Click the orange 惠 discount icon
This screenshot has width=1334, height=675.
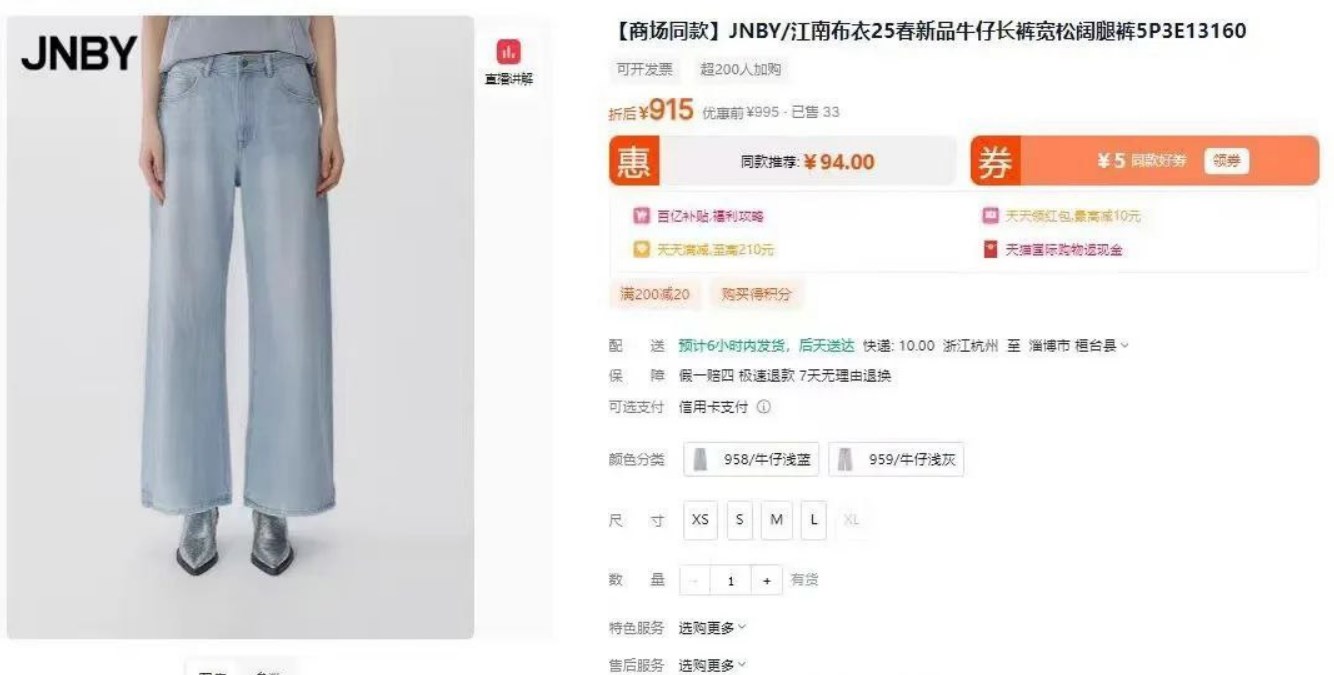632,161
